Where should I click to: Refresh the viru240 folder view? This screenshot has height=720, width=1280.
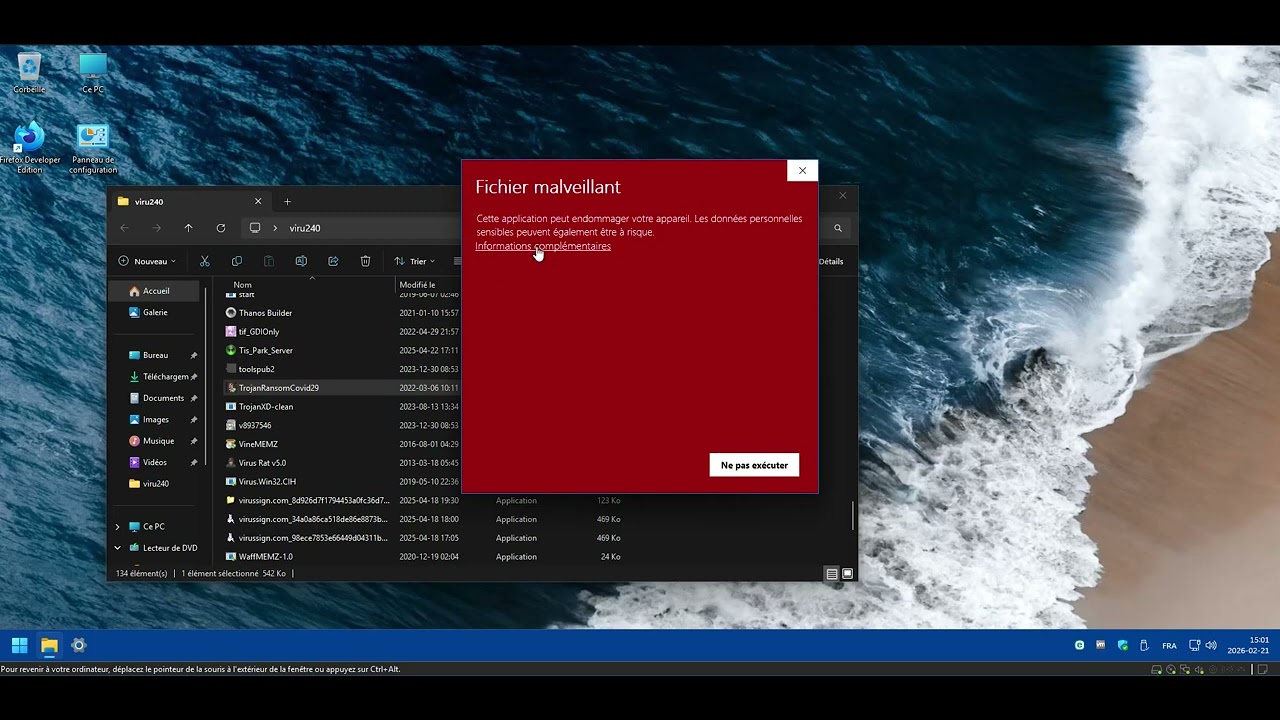[x=221, y=228]
